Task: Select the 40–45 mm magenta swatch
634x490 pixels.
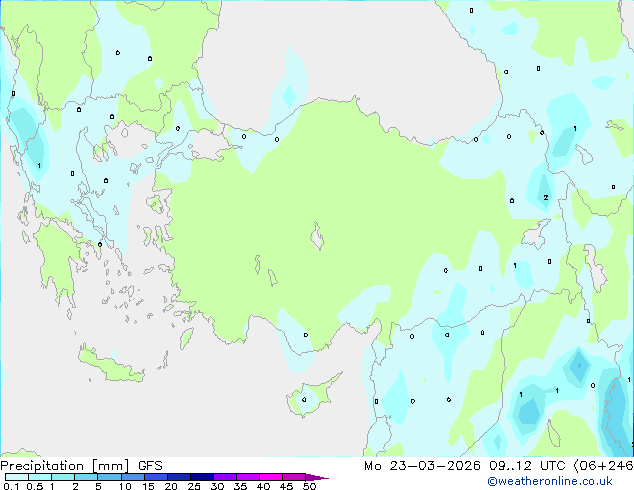Action: [271, 477]
